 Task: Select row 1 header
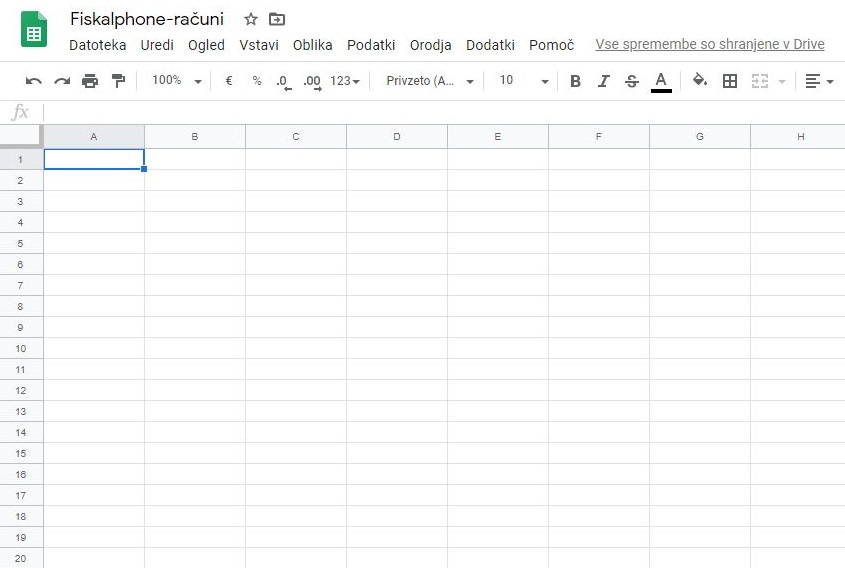(21, 160)
